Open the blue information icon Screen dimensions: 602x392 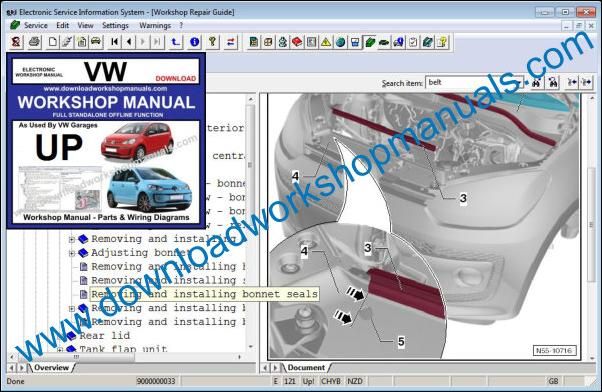coord(194,42)
